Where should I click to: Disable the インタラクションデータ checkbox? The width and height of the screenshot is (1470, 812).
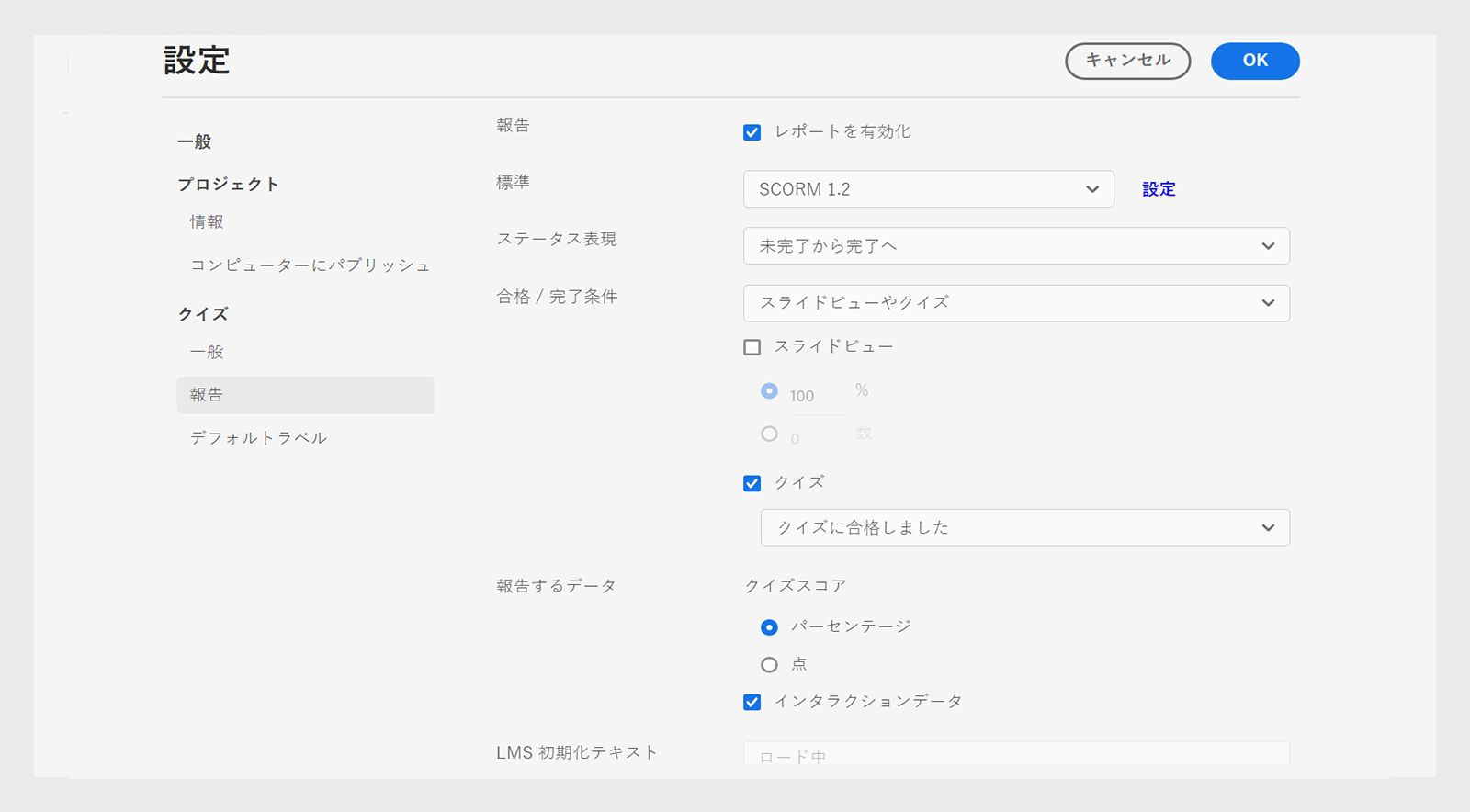(752, 702)
